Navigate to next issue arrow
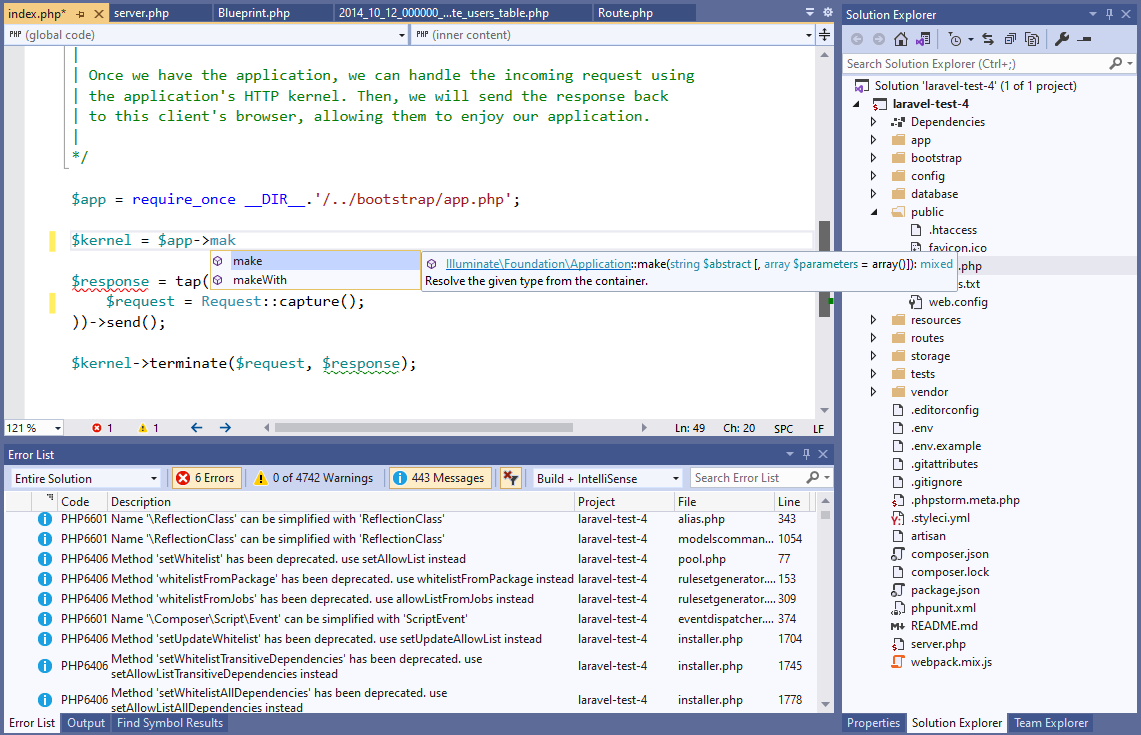The height and width of the screenshot is (735, 1141). point(226,428)
